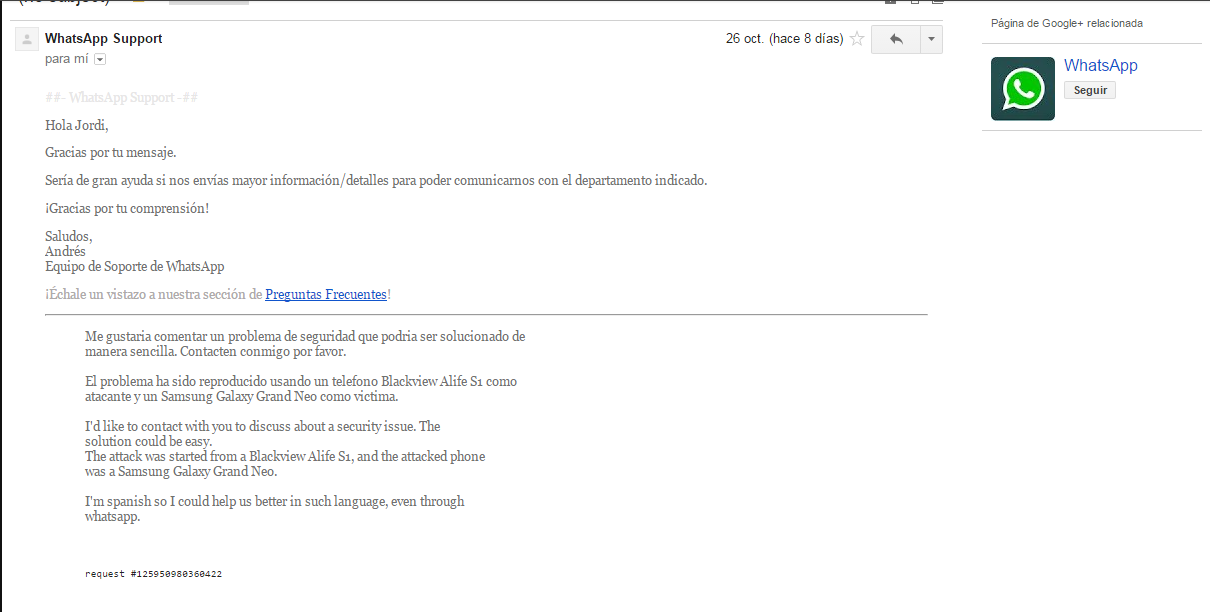Click the 'Equipo de Soporte de WhatsApp' signature
This screenshot has height=612, width=1210.
click(135, 266)
